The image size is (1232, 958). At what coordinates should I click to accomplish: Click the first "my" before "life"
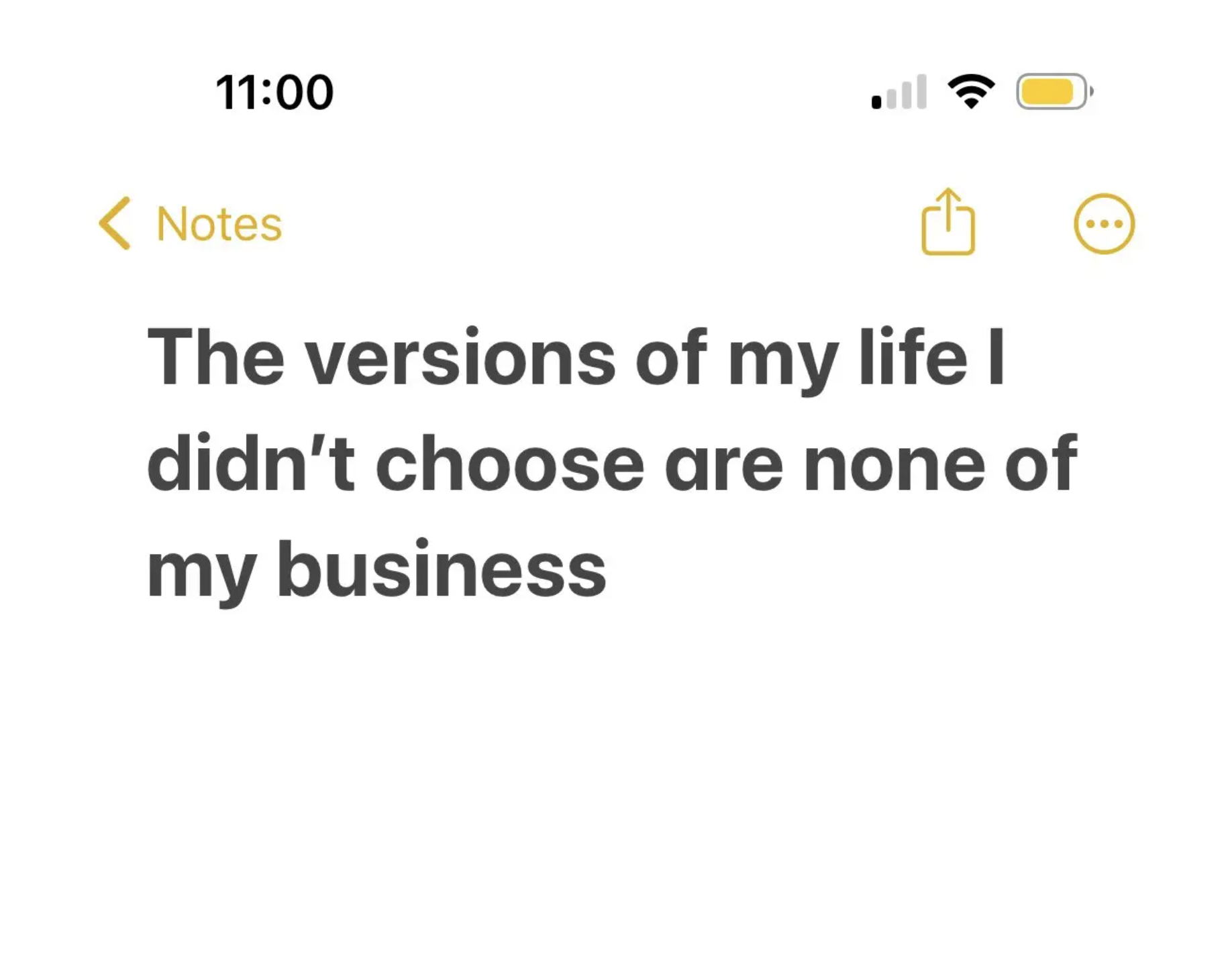[x=782, y=361]
